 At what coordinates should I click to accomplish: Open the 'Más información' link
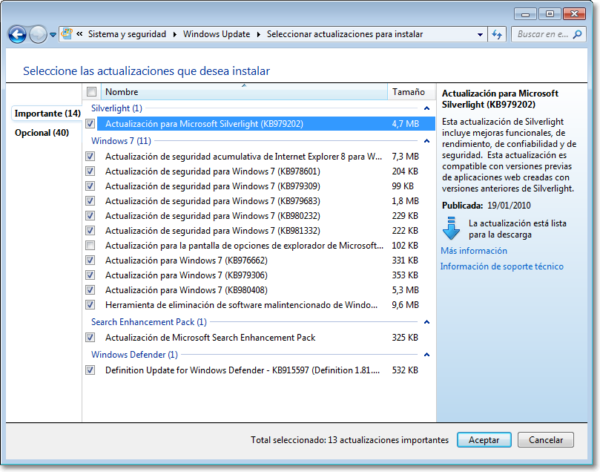(x=474, y=251)
